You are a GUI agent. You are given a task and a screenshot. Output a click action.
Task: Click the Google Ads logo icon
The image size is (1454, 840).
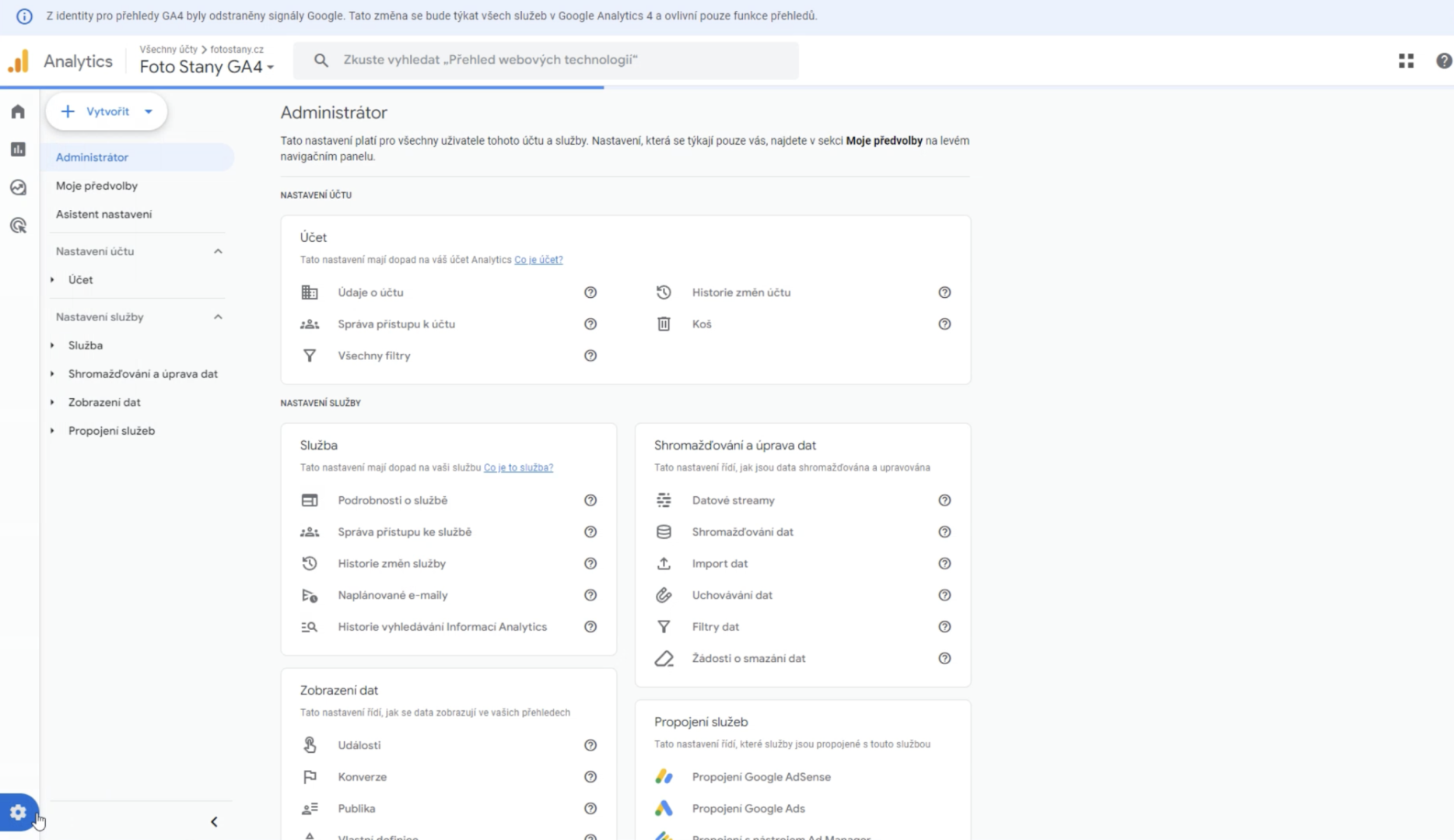664,809
